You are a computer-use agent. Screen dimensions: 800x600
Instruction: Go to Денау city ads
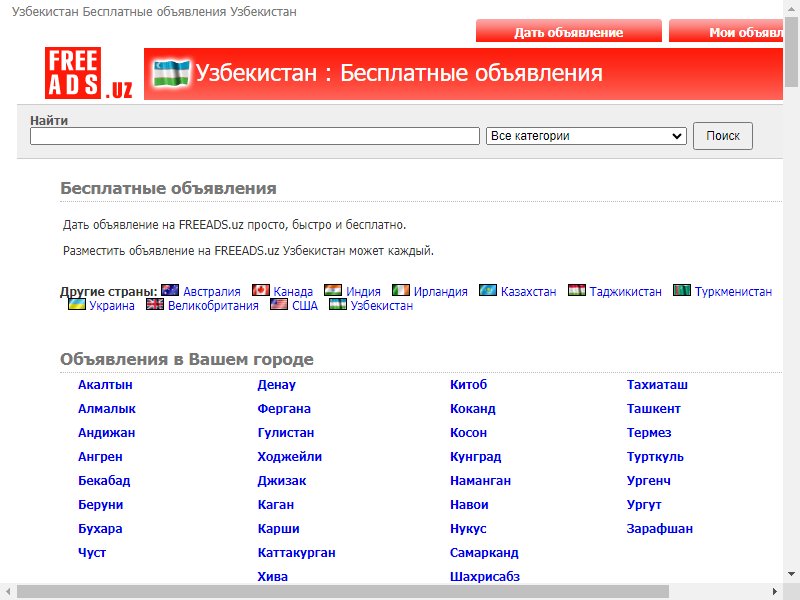(x=277, y=385)
